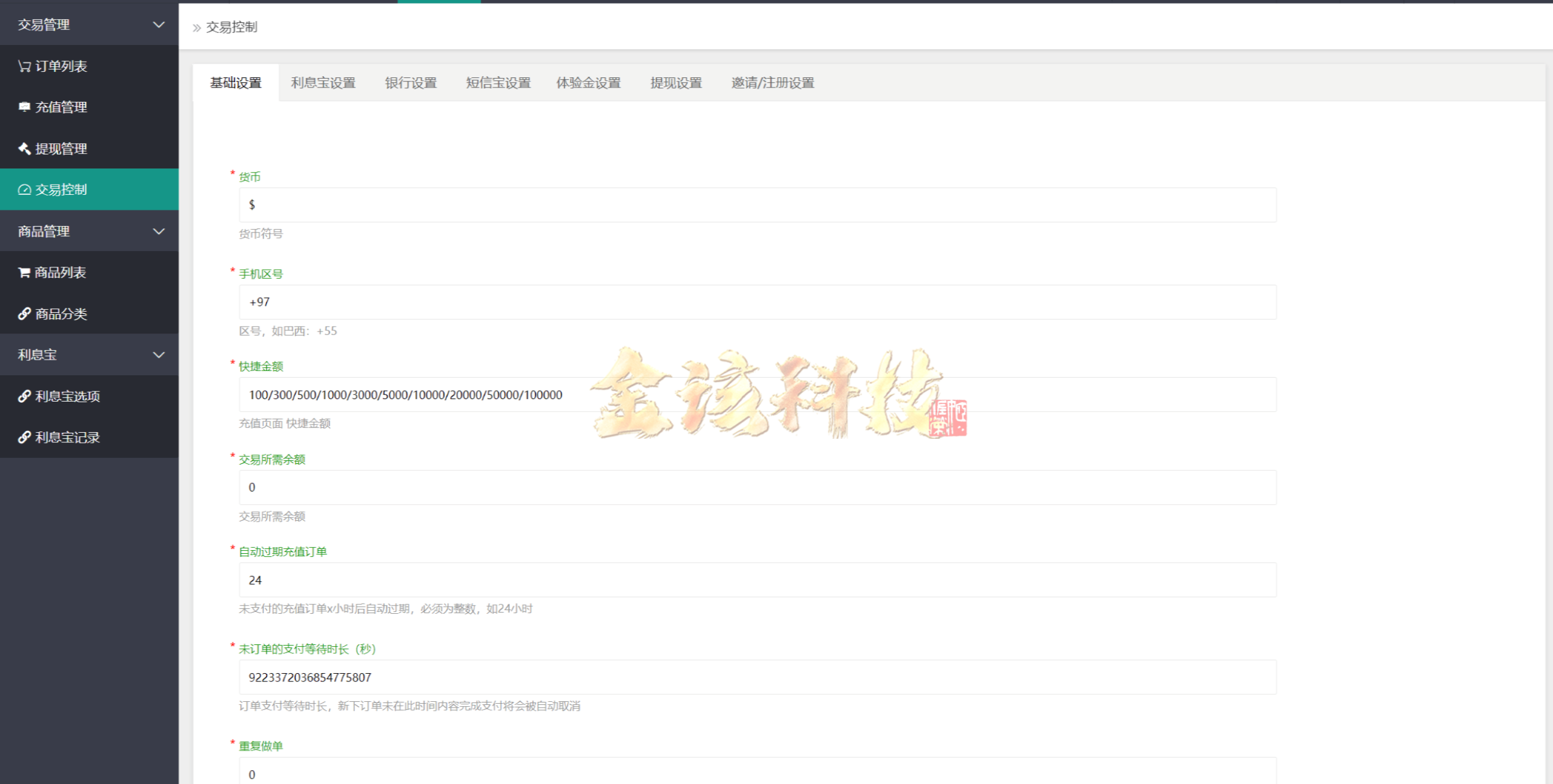The width and height of the screenshot is (1553, 784).
Task: Switch to the 银行设置 tab
Action: 411,83
